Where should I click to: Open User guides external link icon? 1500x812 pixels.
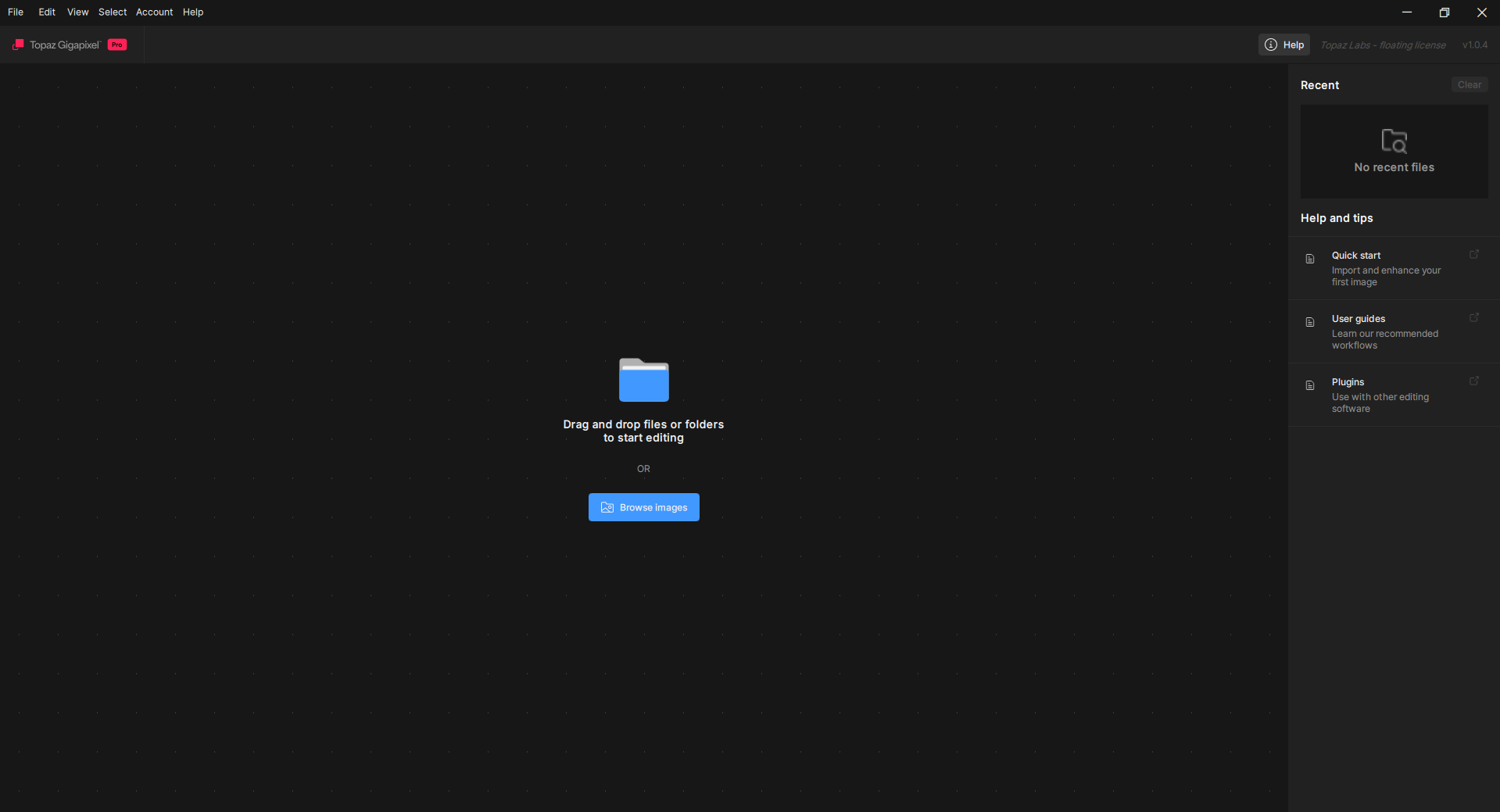tap(1474, 318)
